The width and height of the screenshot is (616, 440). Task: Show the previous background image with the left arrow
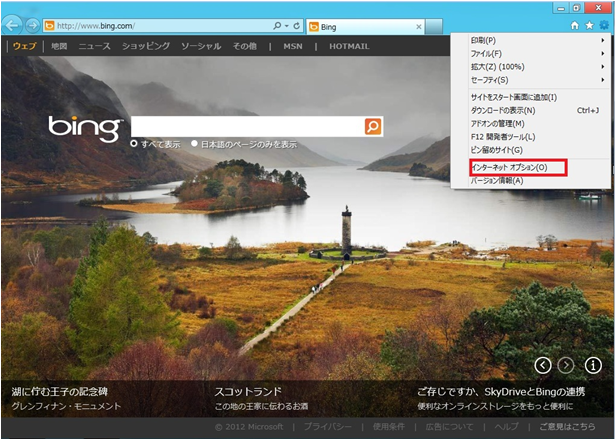(x=543, y=365)
